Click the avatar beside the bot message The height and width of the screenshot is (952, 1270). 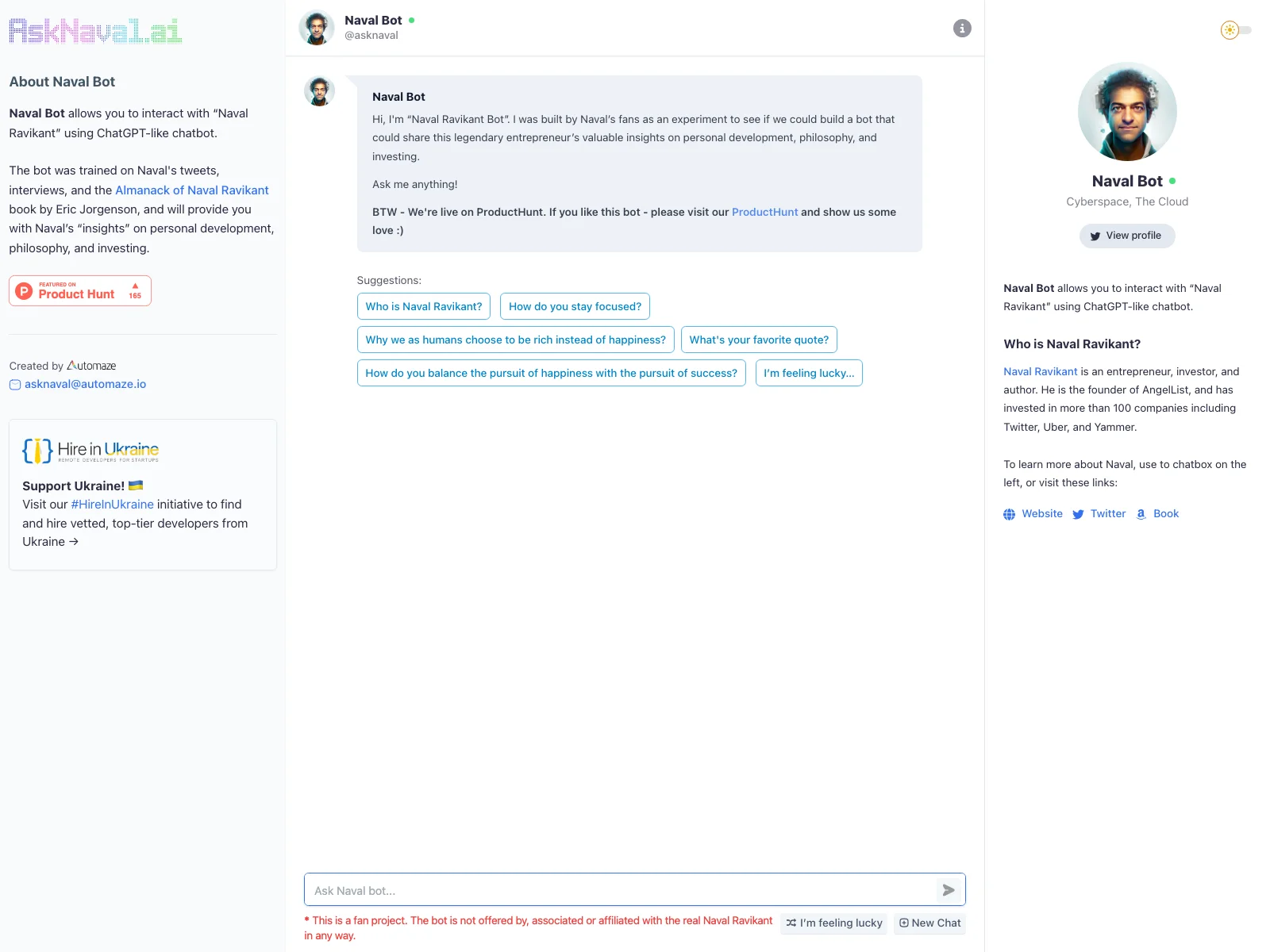tap(320, 91)
